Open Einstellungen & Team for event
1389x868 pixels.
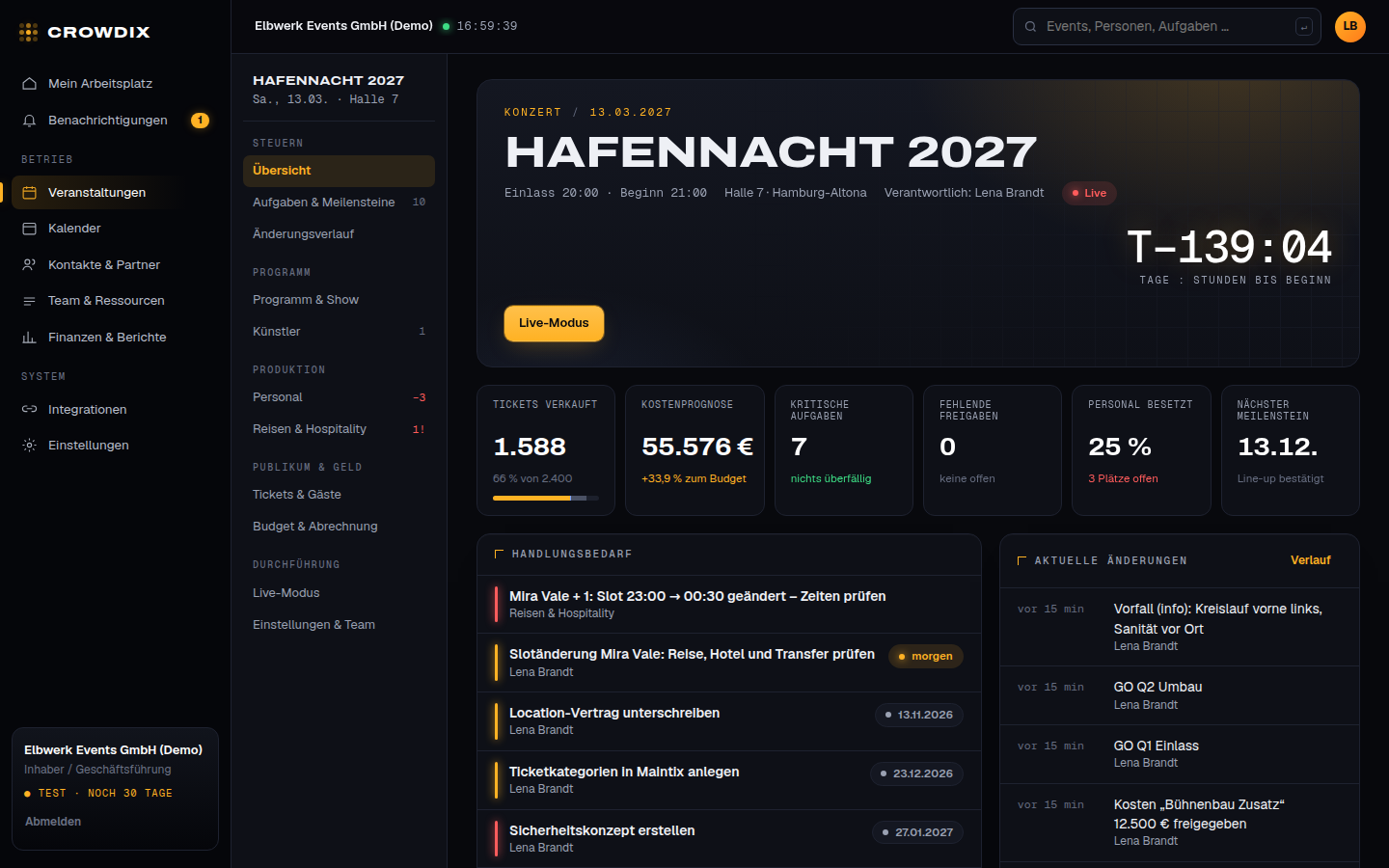339,625
